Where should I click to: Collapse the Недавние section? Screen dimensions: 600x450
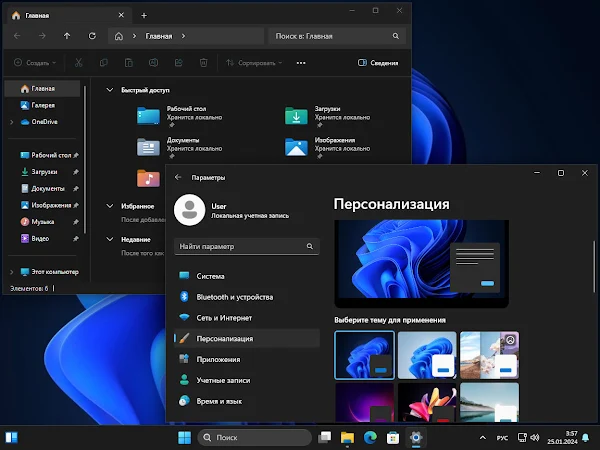coord(110,239)
